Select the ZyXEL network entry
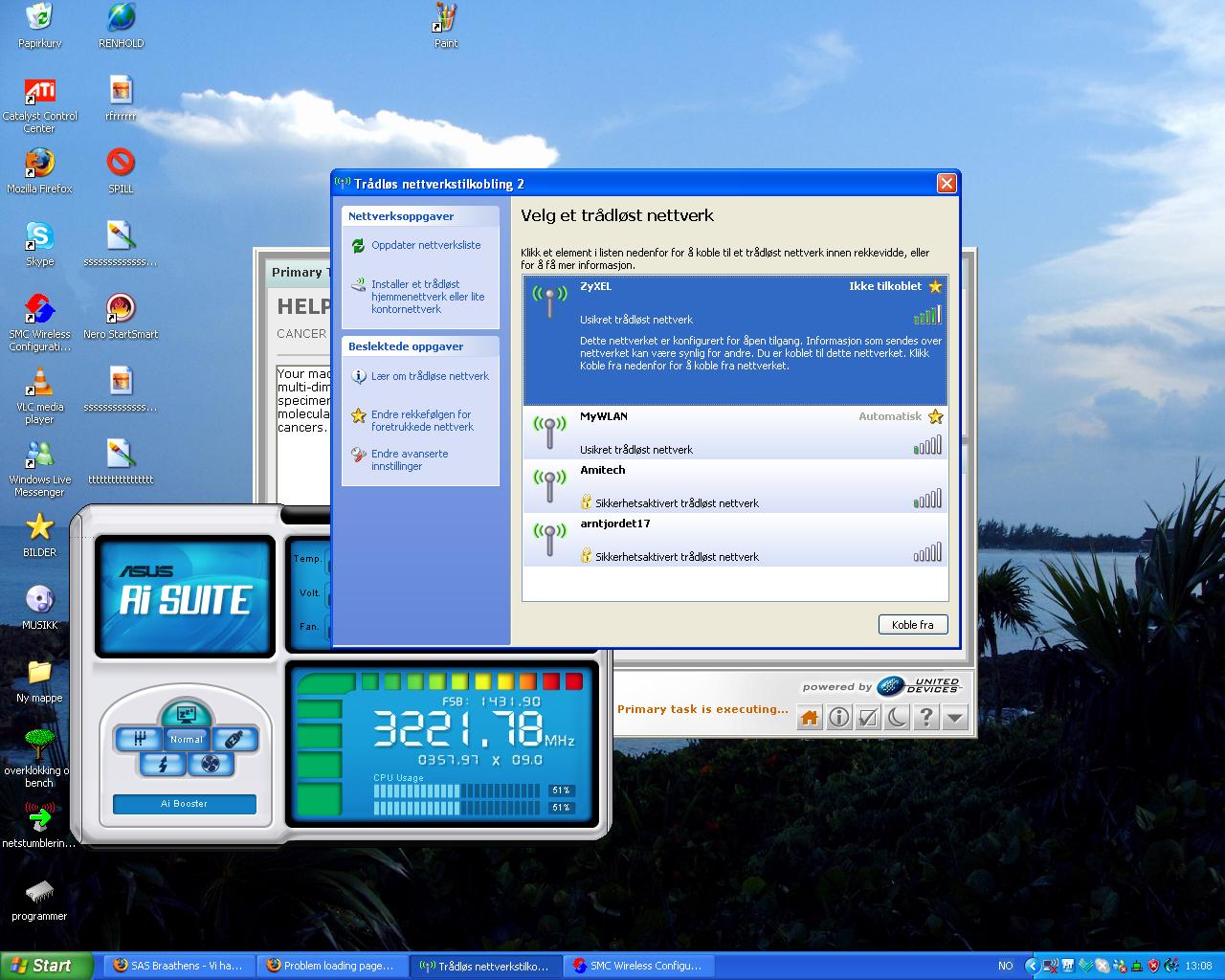 (735, 341)
